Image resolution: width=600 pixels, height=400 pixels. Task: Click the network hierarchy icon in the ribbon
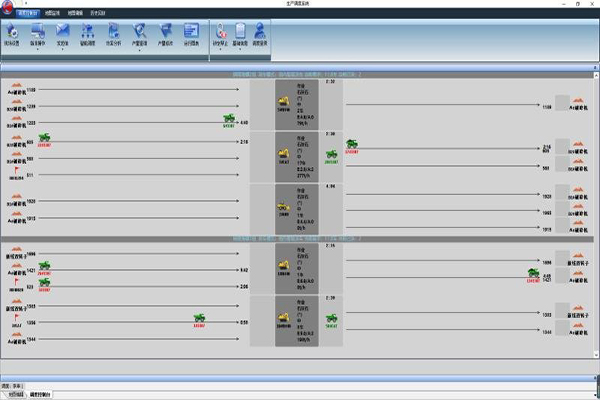[88, 31]
